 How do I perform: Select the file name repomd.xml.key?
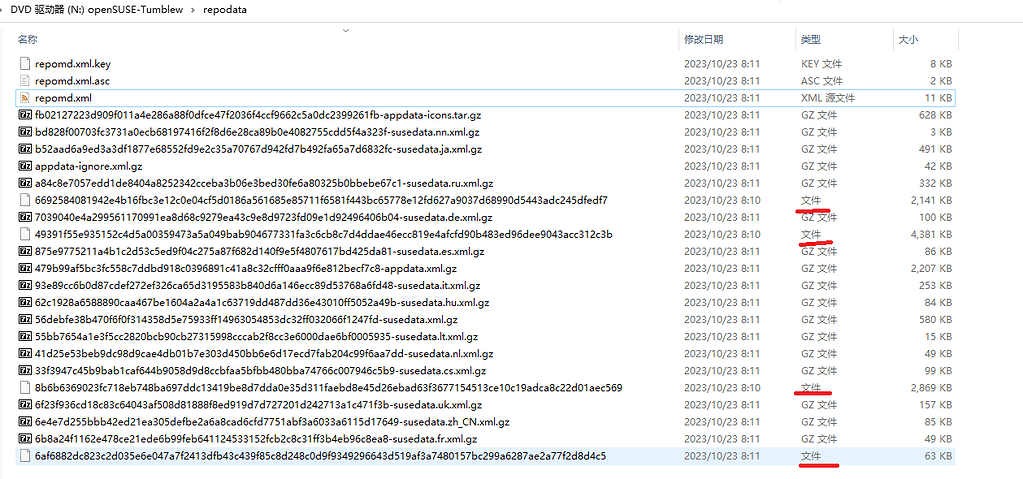pos(73,64)
